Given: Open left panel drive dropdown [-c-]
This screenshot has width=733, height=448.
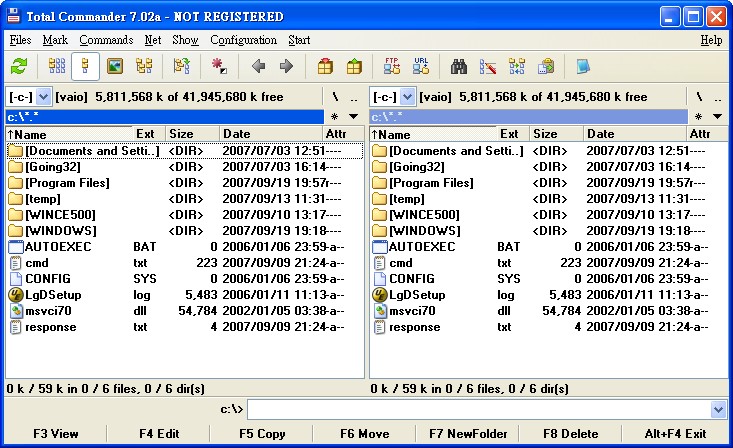Looking at the screenshot, I should pos(43,97).
